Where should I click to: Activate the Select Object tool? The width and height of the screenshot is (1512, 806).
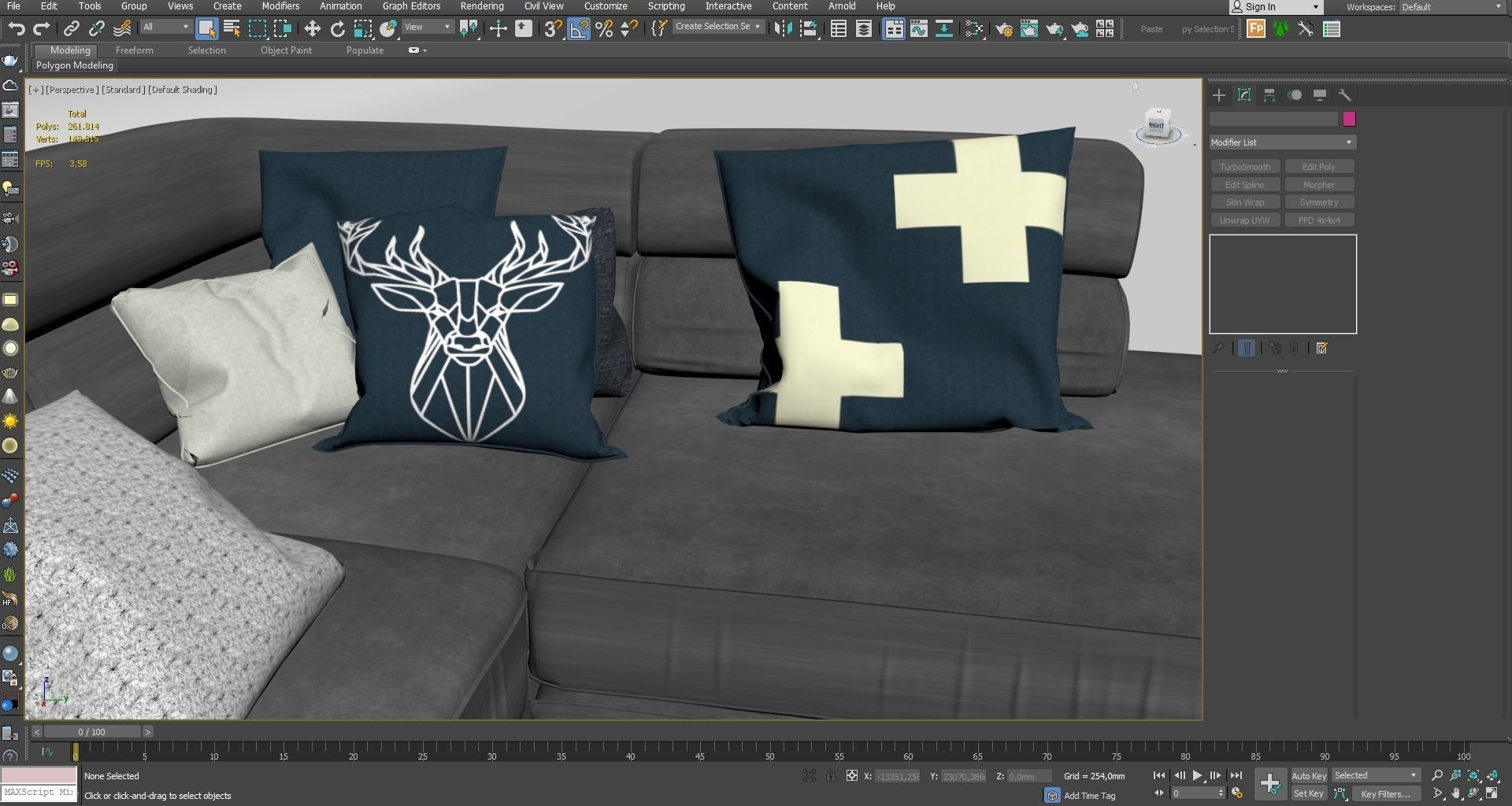[206, 29]
